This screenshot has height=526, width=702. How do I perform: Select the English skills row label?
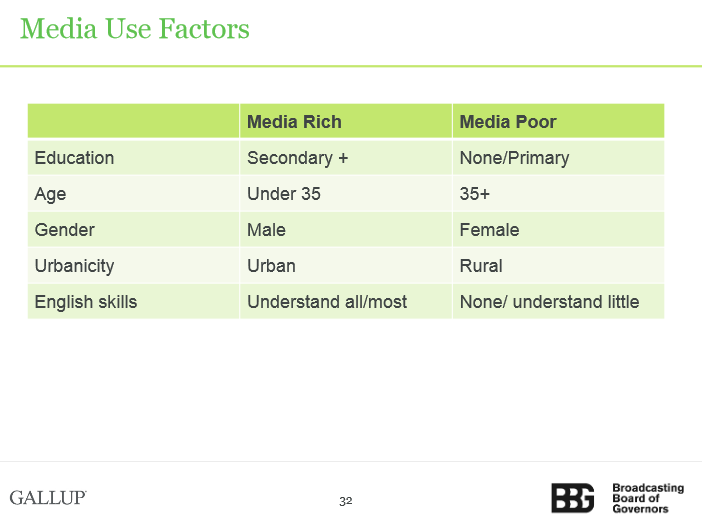pyautogui.click(x=133, y=302)
